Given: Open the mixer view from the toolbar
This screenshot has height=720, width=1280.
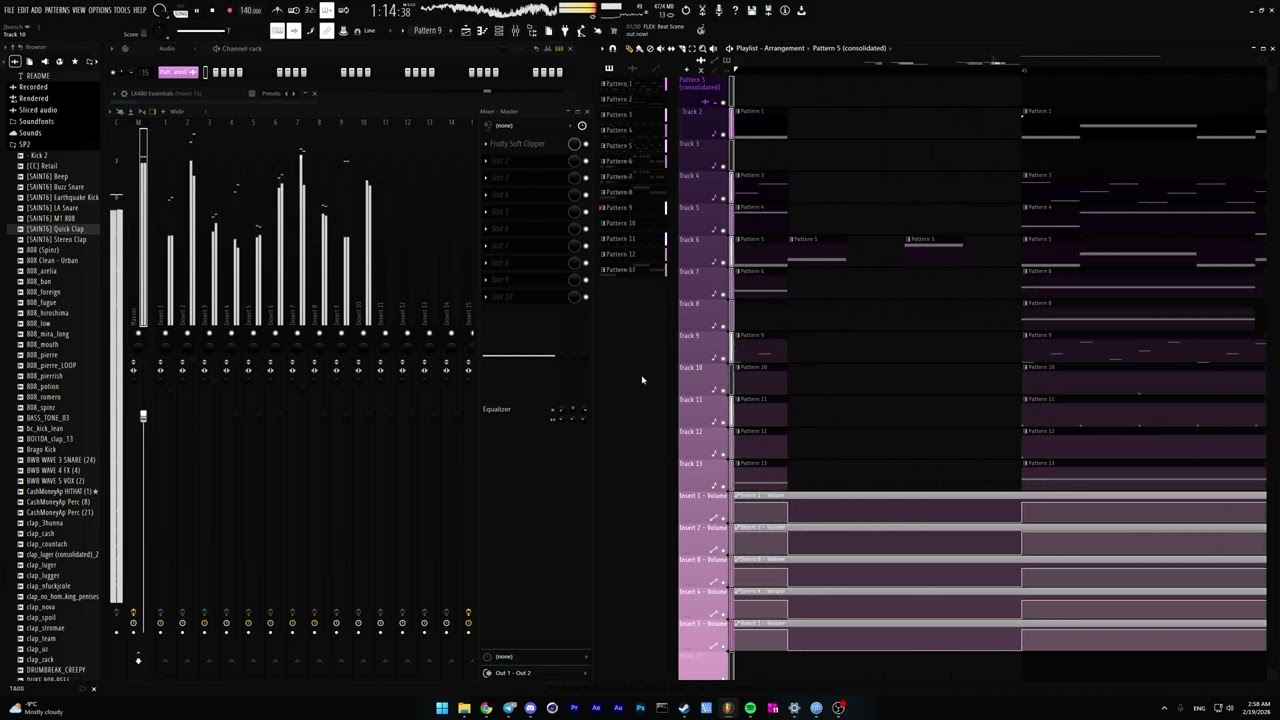Looking at the screenshot, I should [515, 31].
